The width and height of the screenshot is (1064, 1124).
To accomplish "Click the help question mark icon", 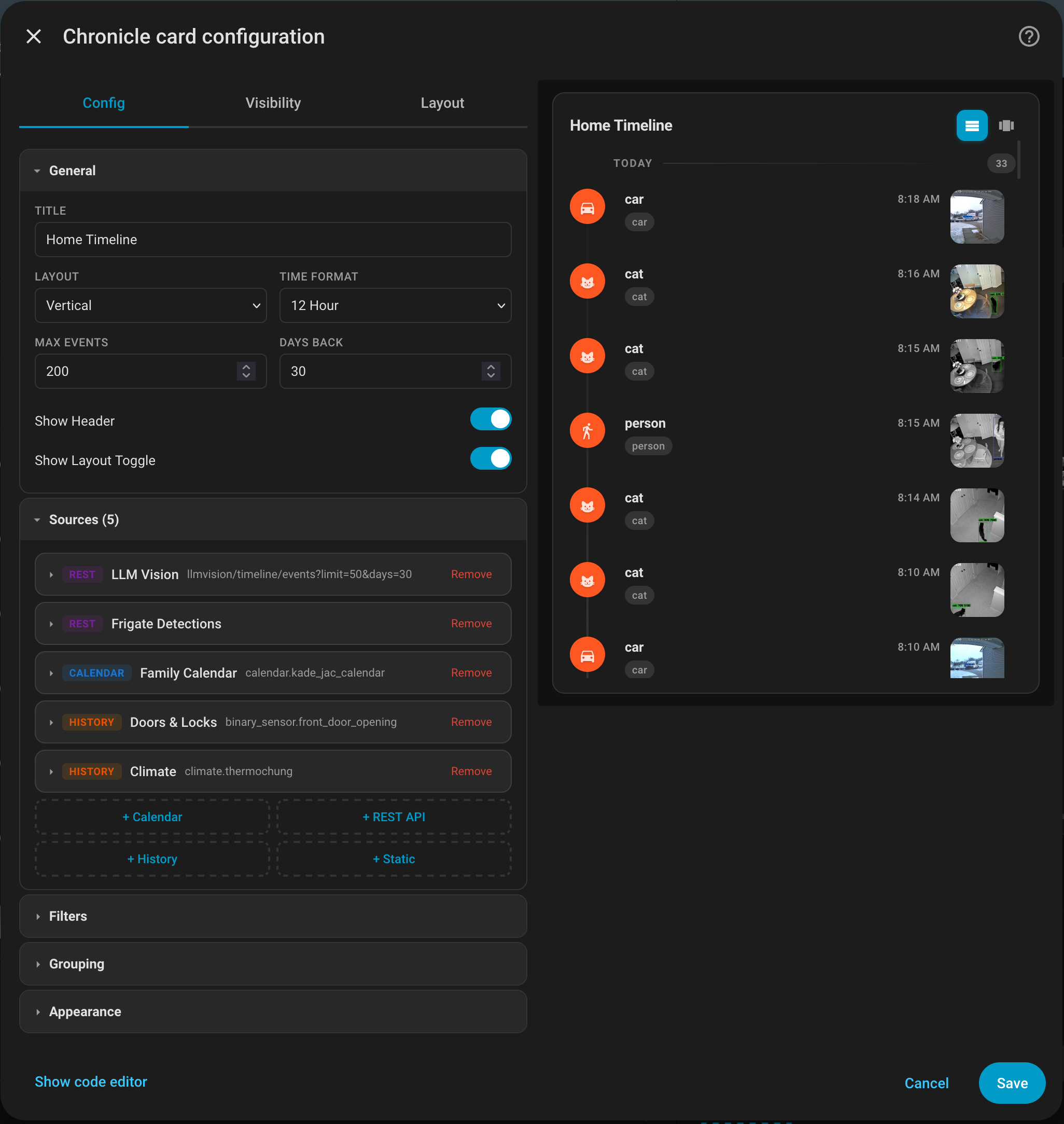I will pyautogui.click(x=1029, y=36).
